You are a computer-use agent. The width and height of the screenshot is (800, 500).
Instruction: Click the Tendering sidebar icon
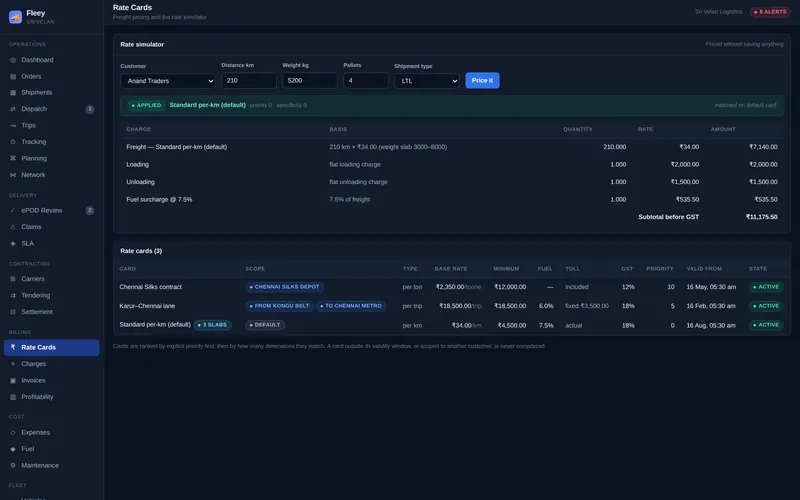(13, 295)
